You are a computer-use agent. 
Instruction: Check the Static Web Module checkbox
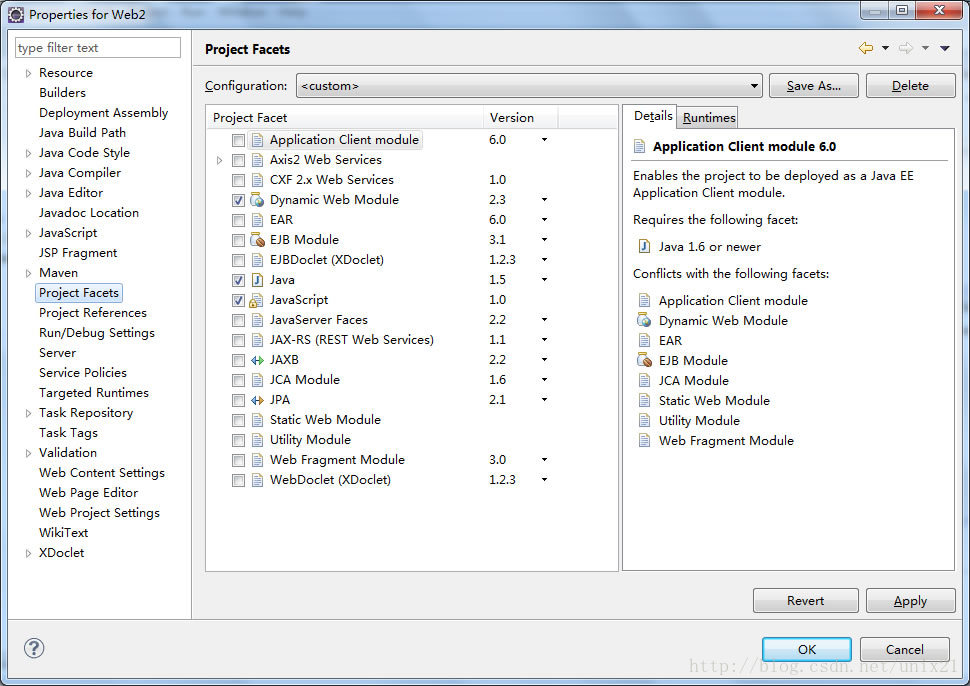(x=238, y=420)
